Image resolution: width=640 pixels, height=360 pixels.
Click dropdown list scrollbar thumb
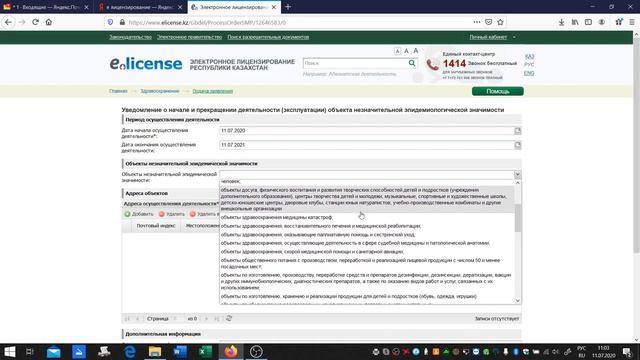click(x=518, y=218)
